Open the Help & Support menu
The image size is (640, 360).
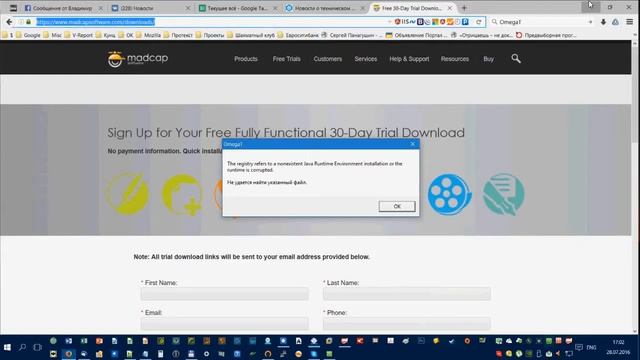(409, 59)
